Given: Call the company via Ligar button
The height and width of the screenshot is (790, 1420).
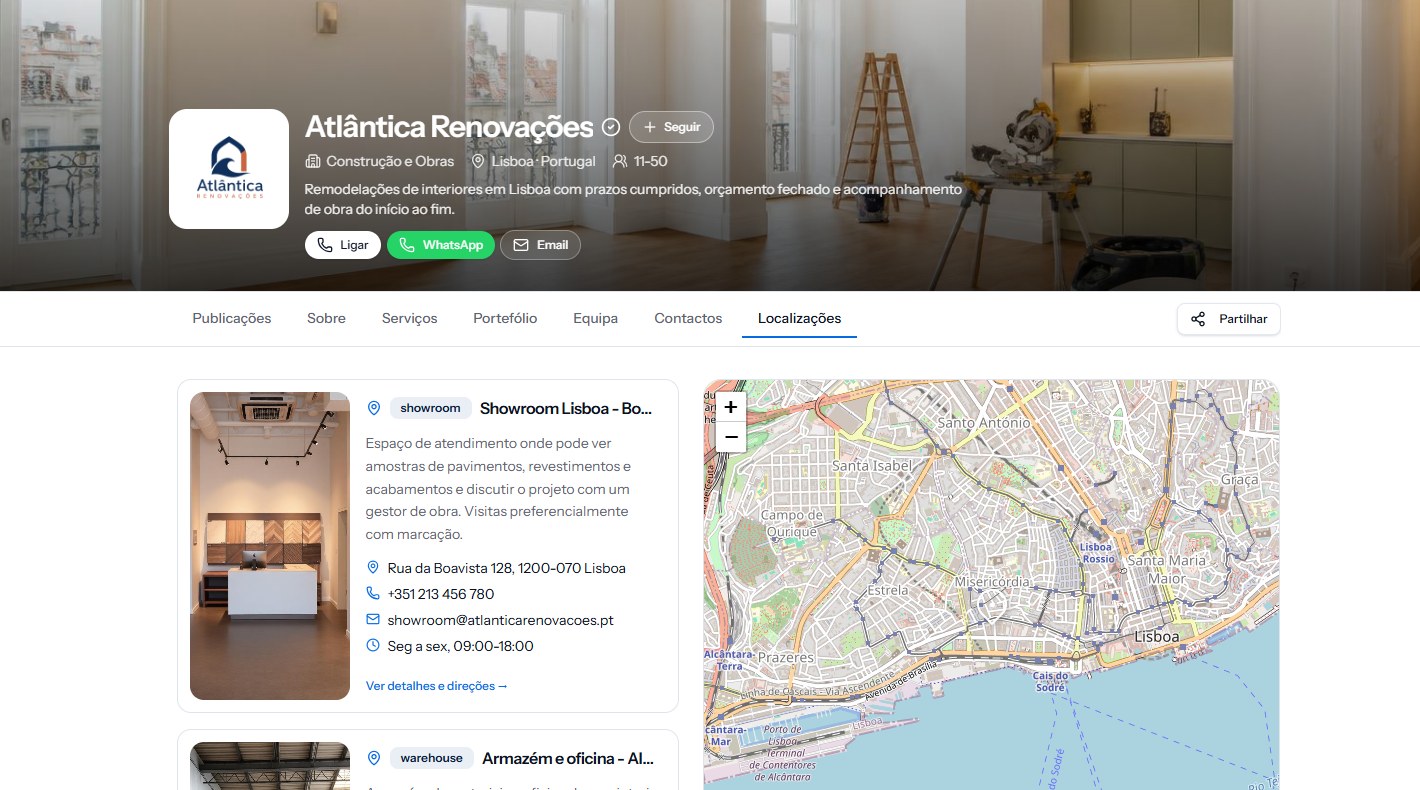Looking at the screenshot, I should point(343,245).
